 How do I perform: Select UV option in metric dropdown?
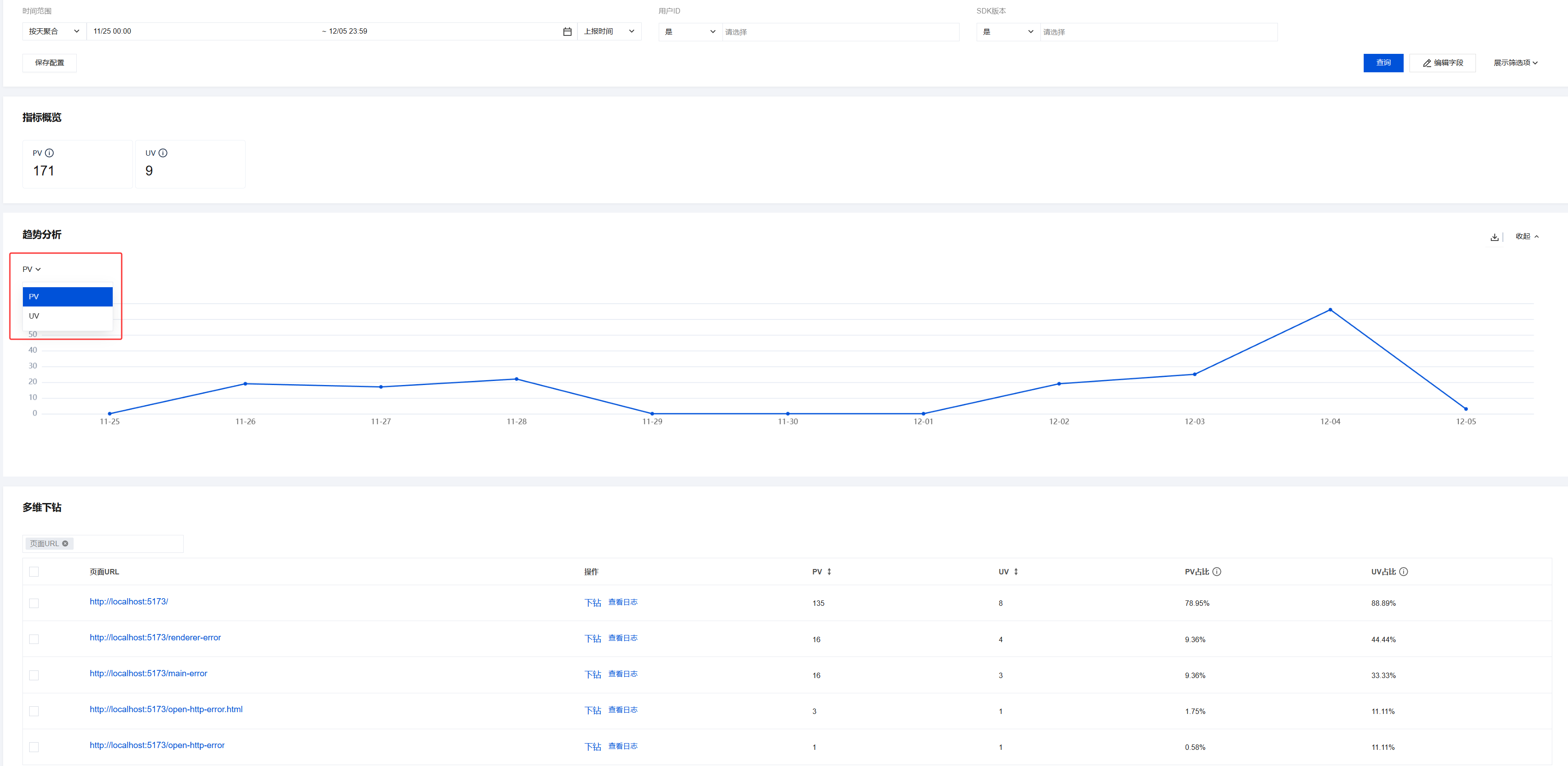(67, 316)
